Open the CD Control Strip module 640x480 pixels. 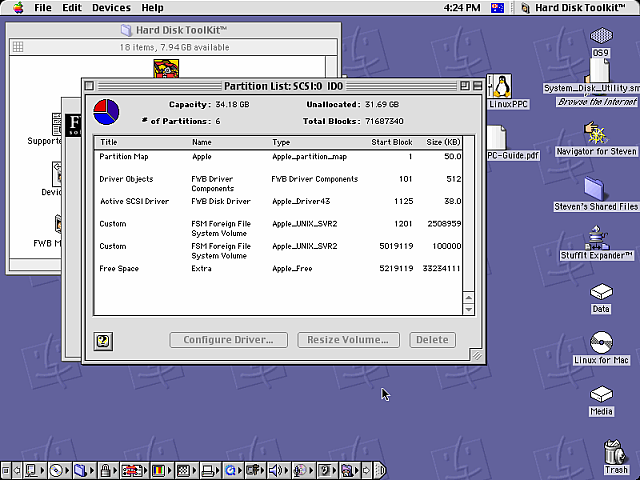60,471
